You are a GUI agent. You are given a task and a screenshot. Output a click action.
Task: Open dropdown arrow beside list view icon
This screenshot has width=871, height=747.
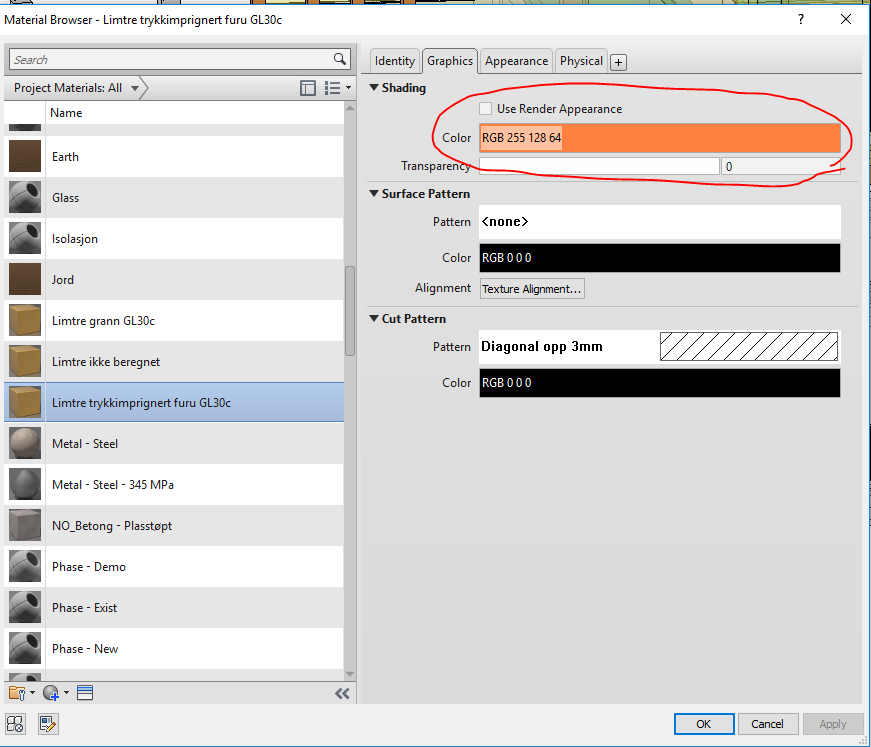click(348, 88)
